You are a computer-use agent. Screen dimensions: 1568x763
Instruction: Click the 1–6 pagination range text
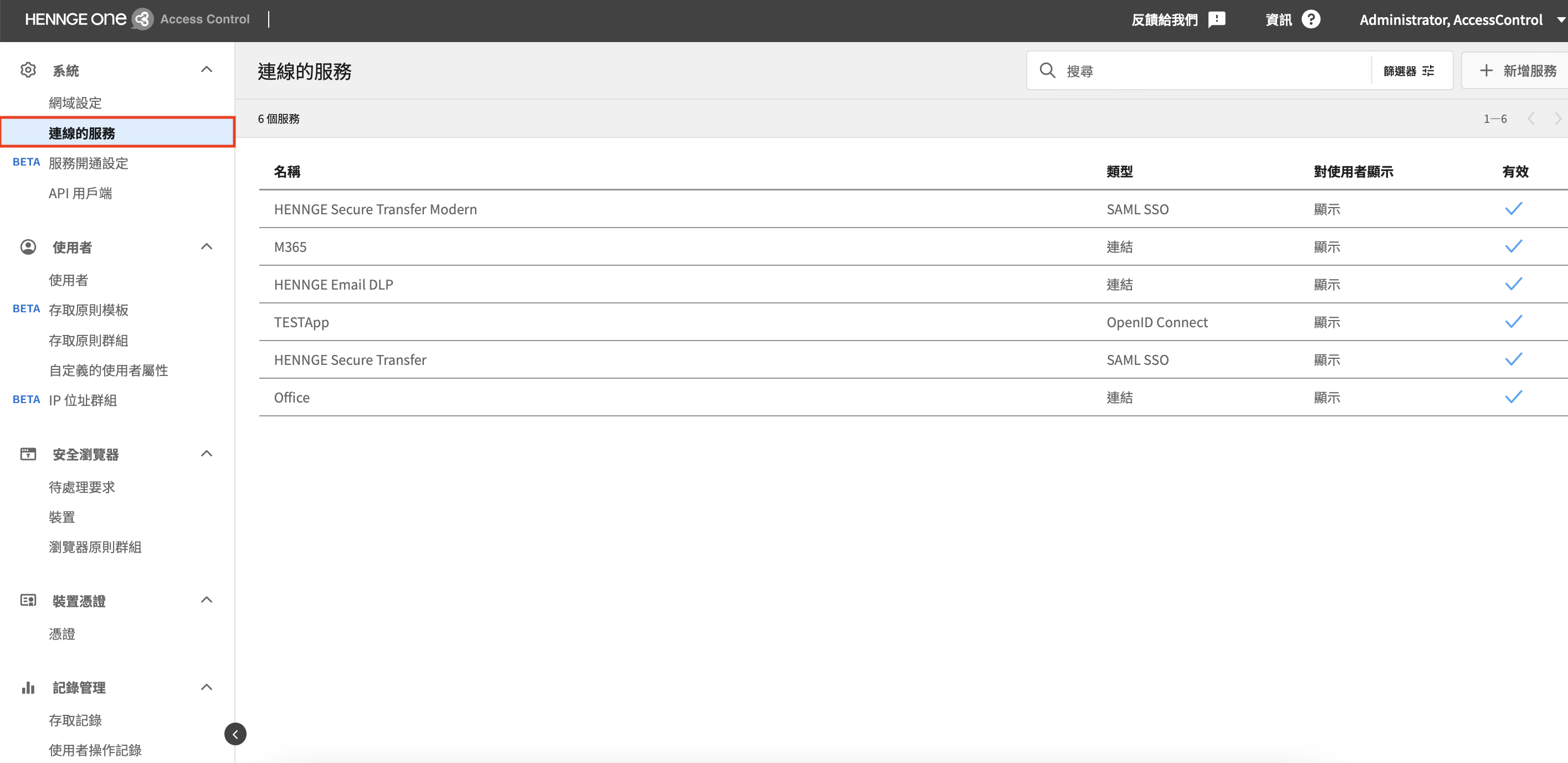[1495, 118]
